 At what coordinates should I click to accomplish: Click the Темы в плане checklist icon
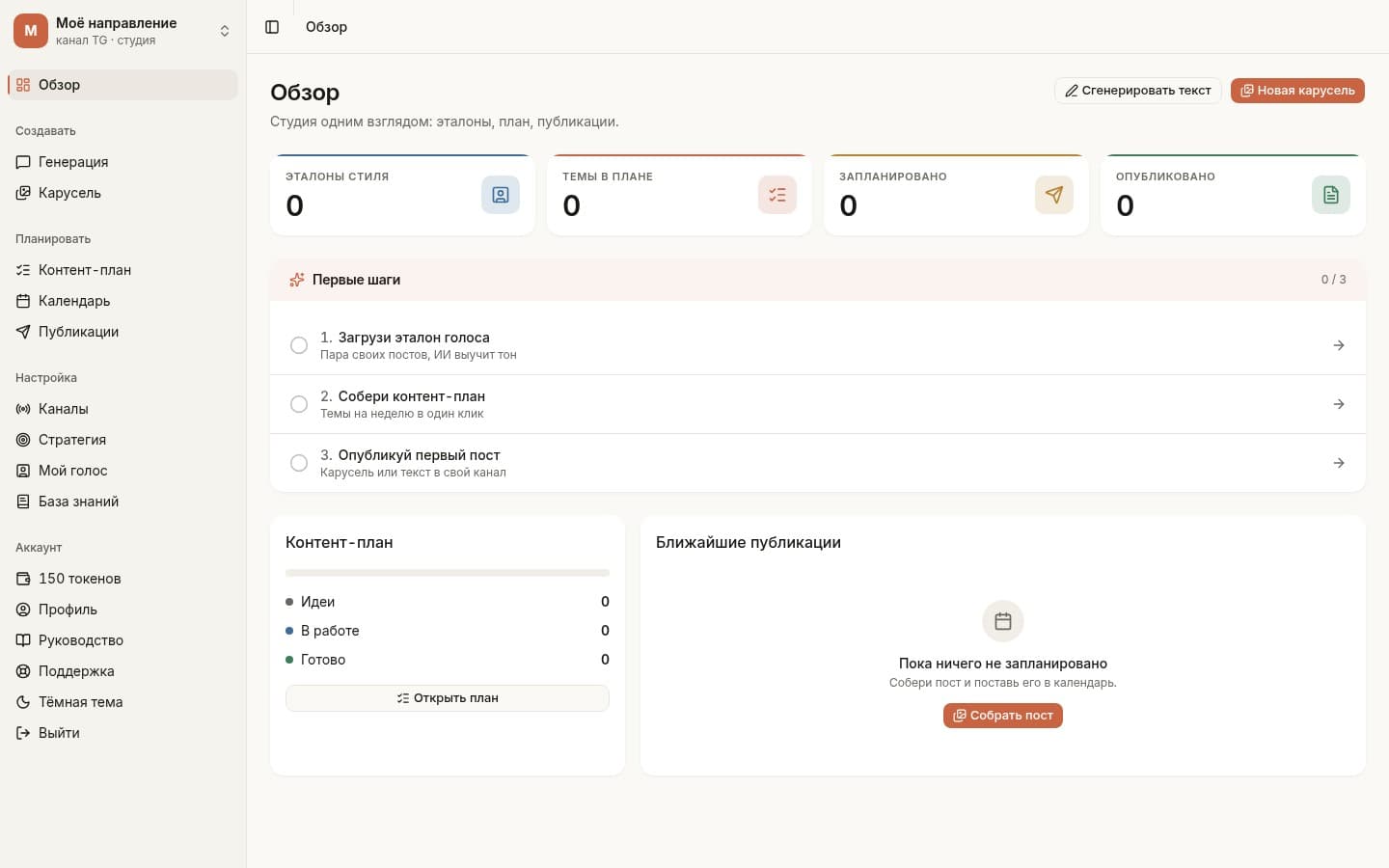coord(777,195)
